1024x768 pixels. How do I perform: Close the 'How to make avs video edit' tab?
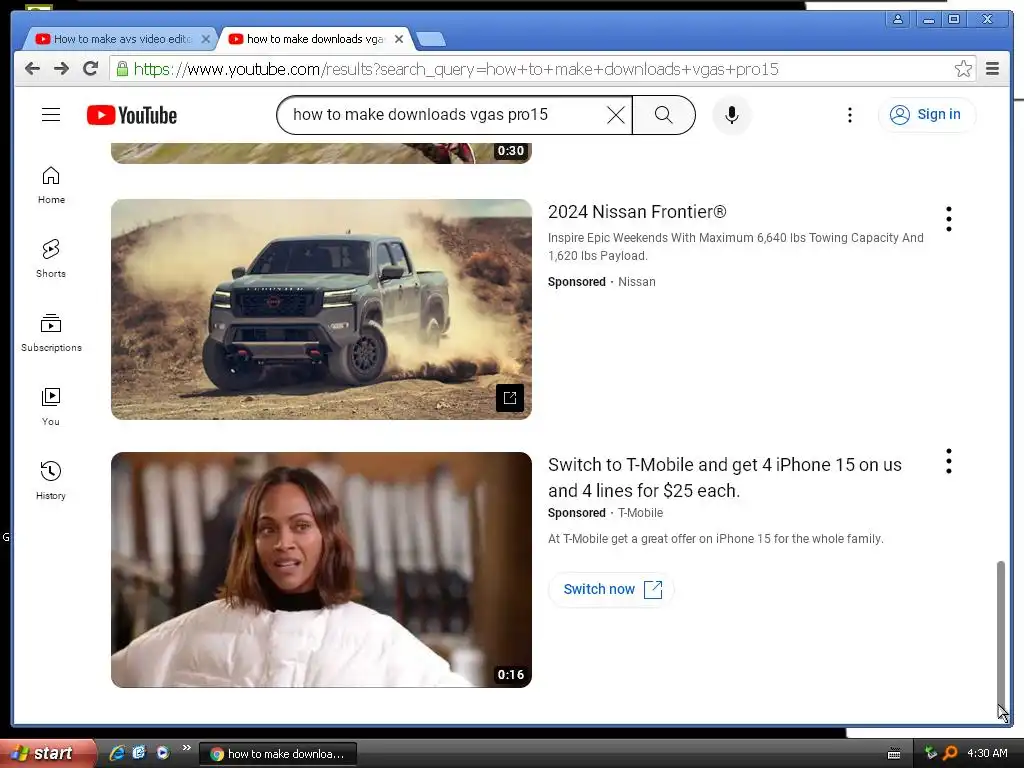[206, 39]
